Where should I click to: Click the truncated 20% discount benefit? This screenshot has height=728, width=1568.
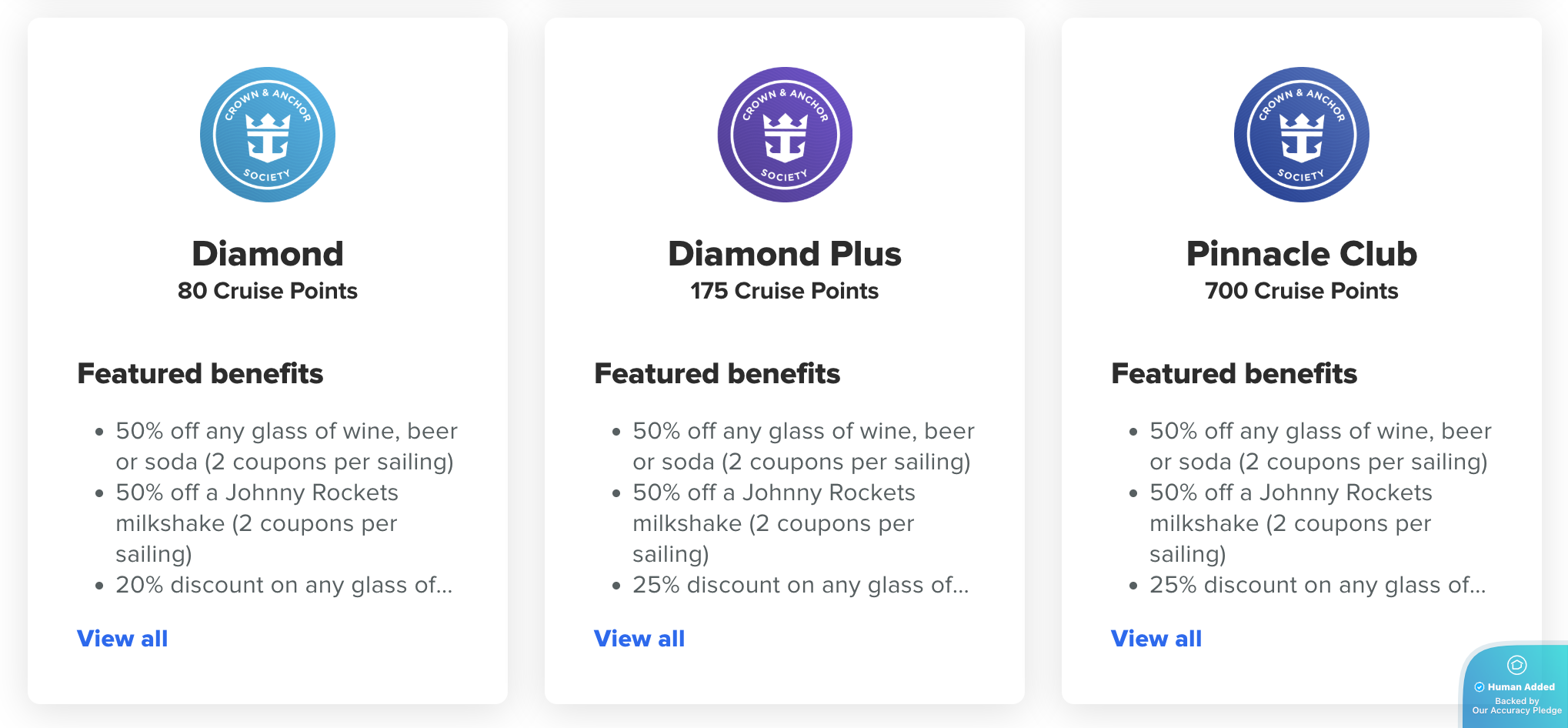tap(284, 585)
